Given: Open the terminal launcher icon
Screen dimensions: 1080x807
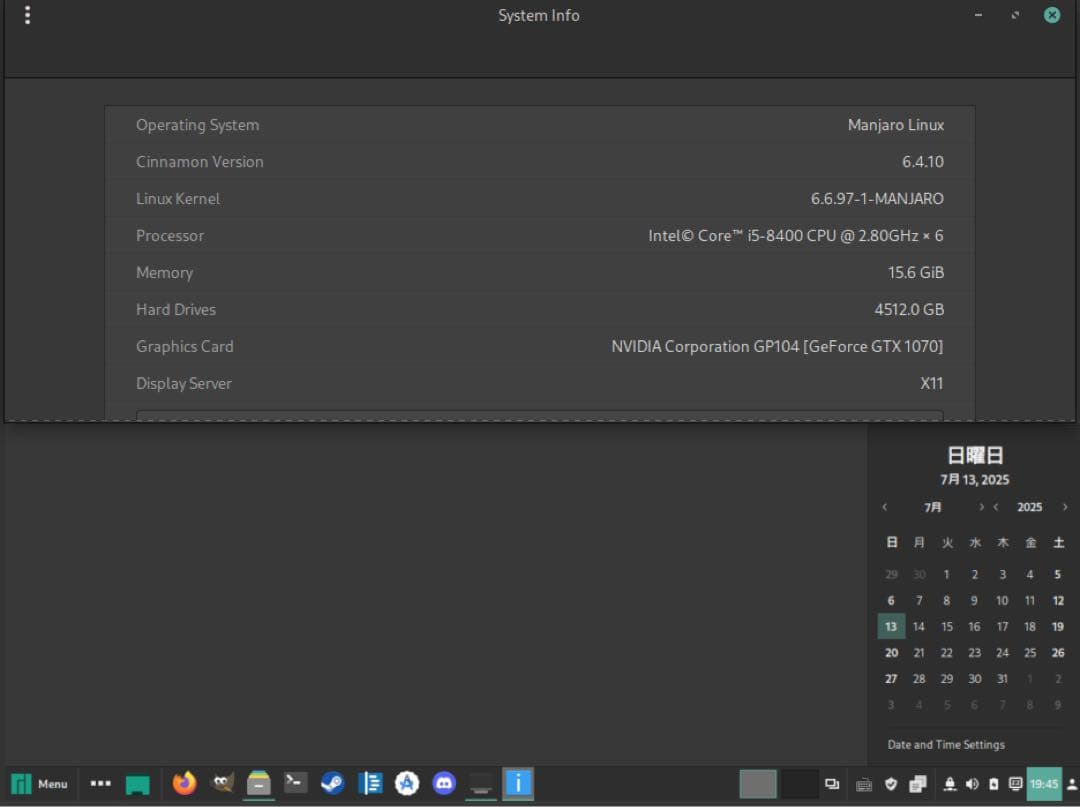Looking at the screenshot, I should [x=295, y=784].
